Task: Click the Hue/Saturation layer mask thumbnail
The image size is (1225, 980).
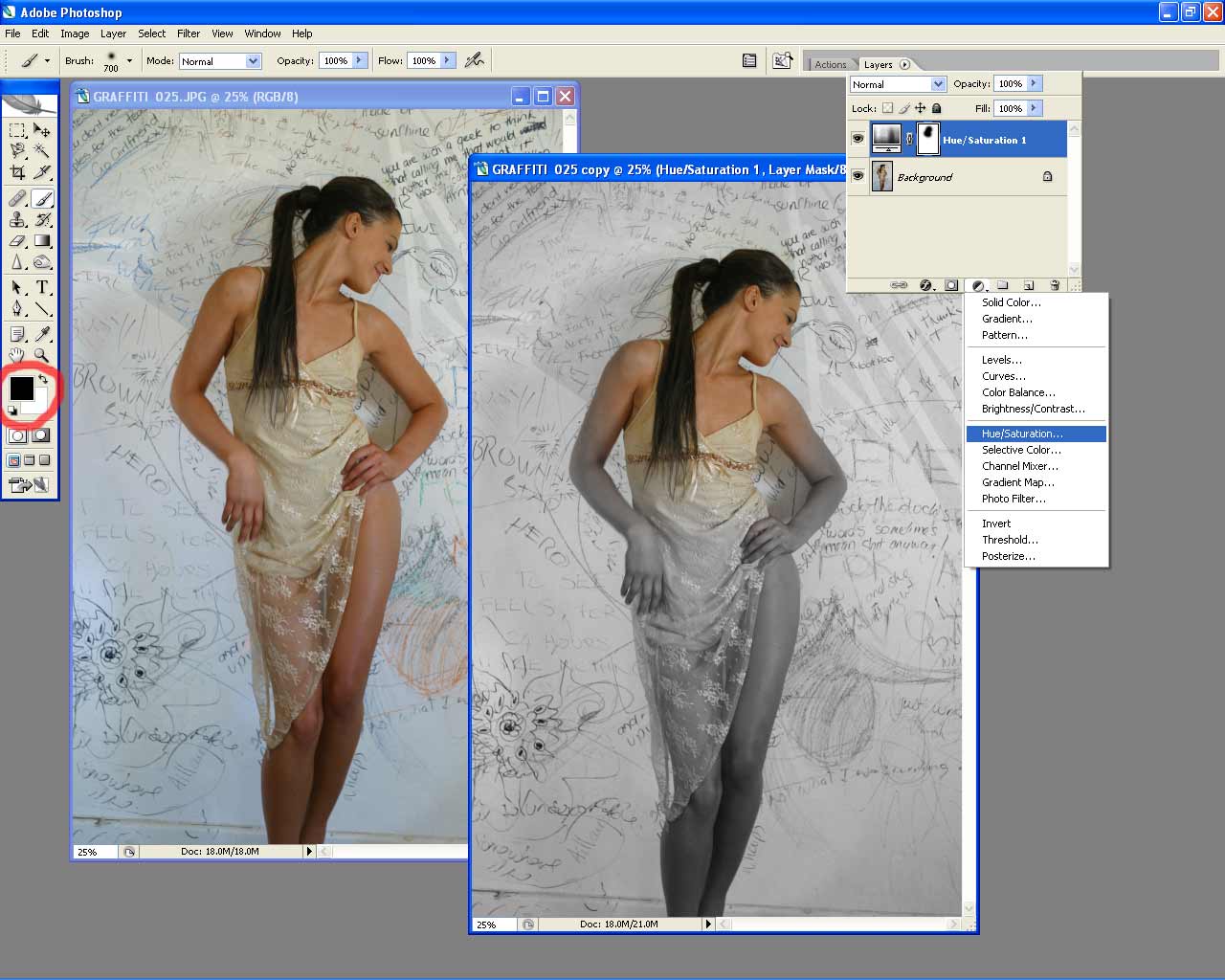Action: click(x=927, y=139)
